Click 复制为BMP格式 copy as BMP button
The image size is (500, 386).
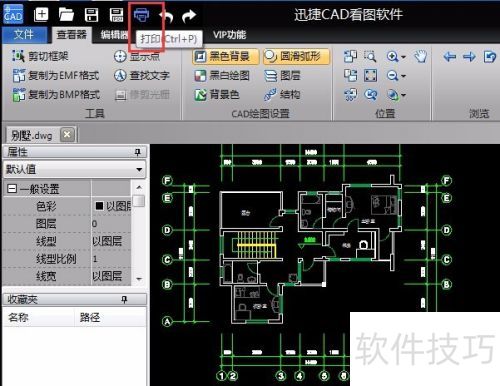pyautogui.click(x=56, y=95)
